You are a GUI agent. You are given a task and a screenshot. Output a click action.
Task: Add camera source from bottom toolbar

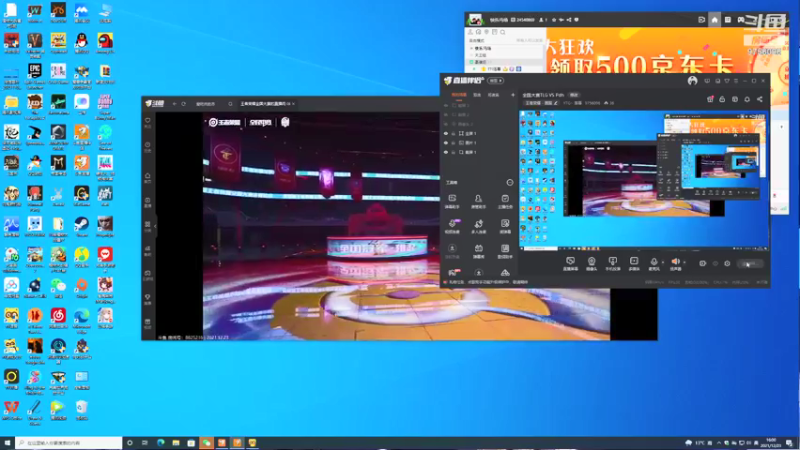[591, 264]
